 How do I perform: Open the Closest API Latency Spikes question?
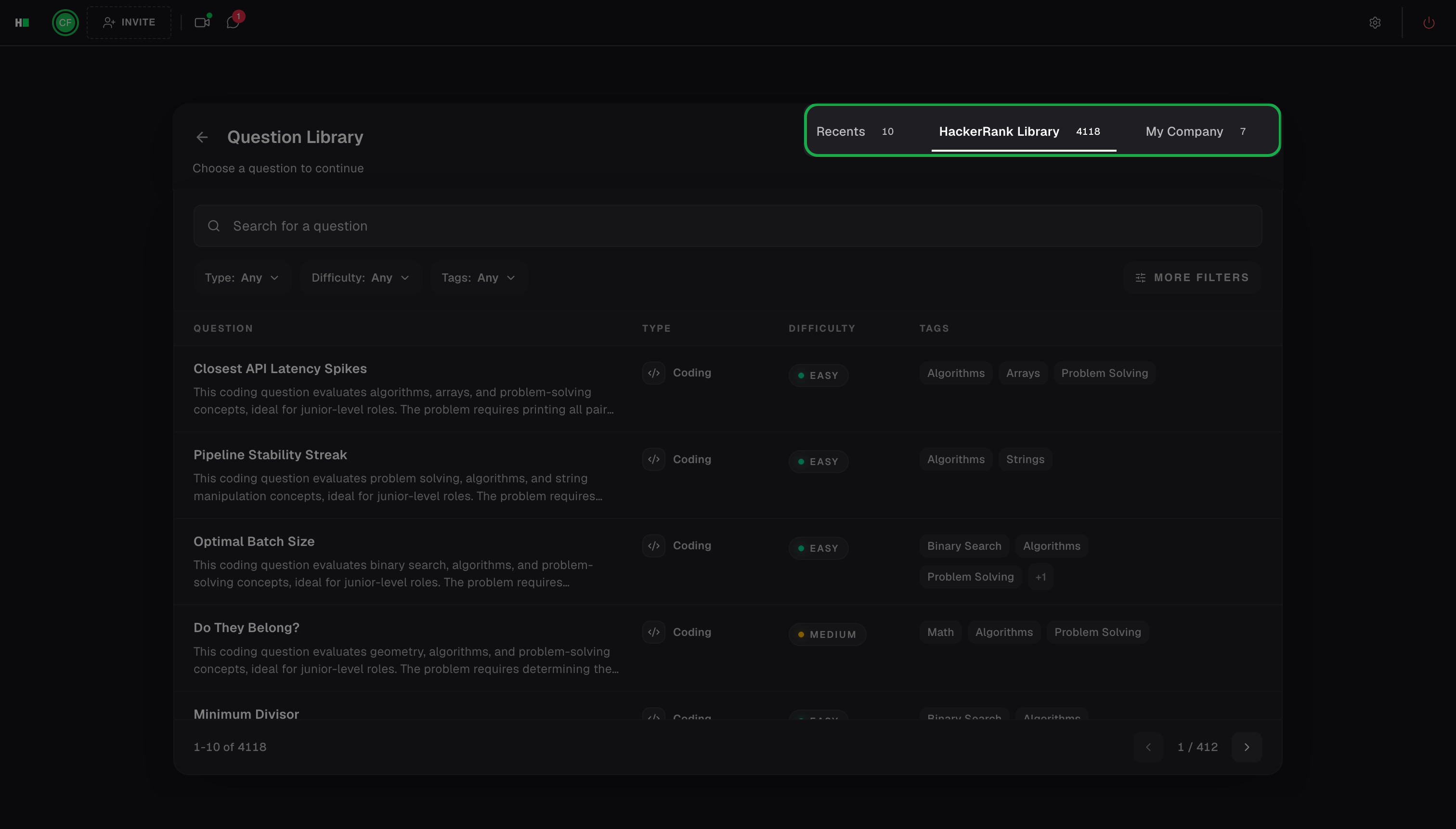pos(280,369)
